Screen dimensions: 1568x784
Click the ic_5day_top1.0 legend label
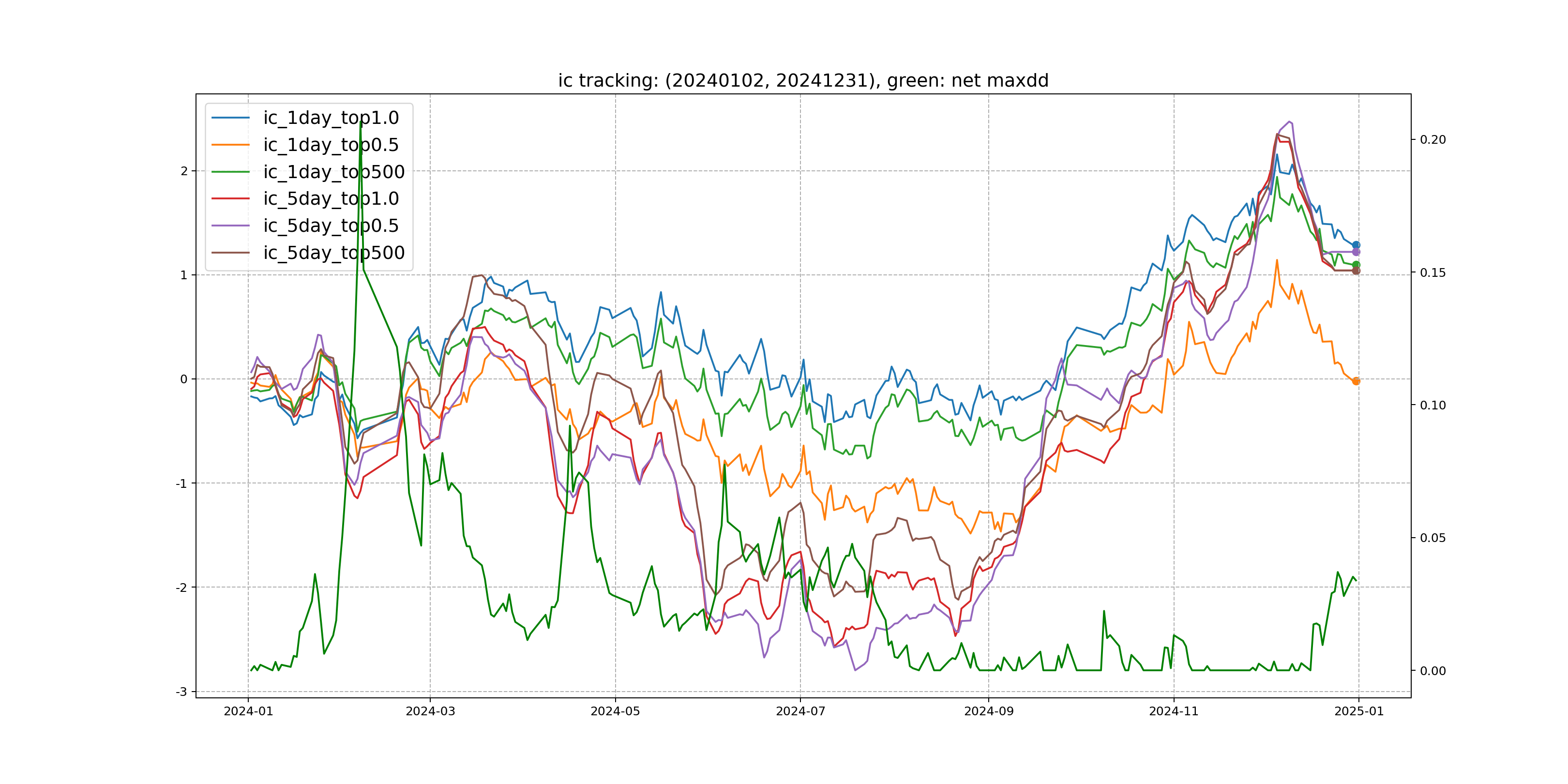[331, 199]
